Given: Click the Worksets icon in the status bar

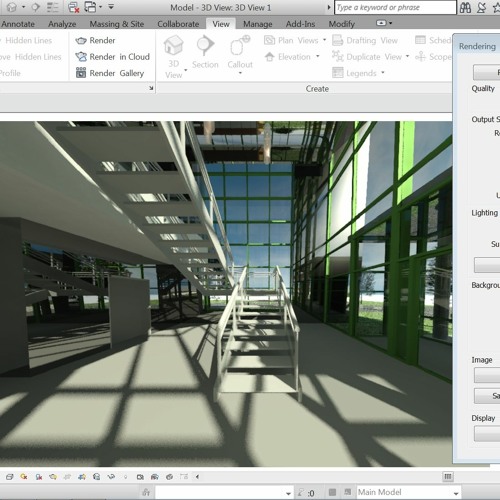Looking at the screenshot, I should click(146, 492).
